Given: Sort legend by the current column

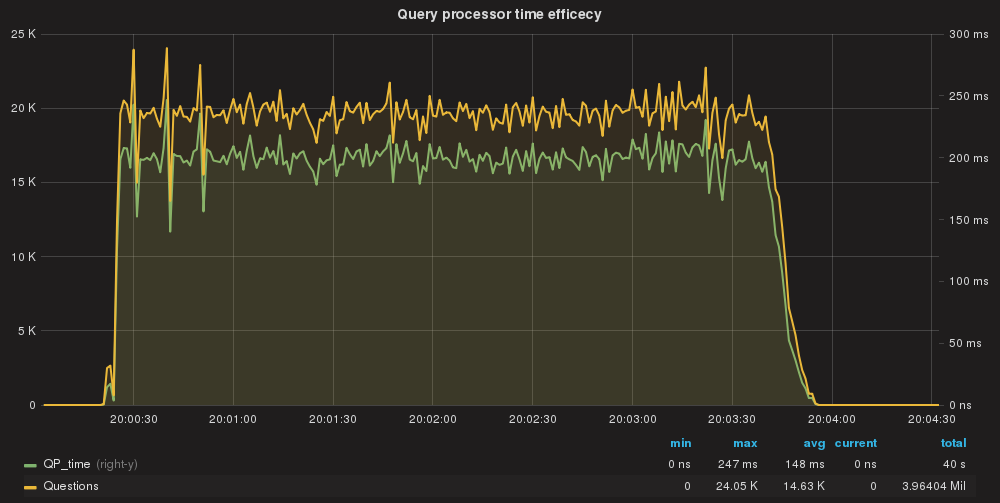Looking at the screenshot, I should (856, 443).
